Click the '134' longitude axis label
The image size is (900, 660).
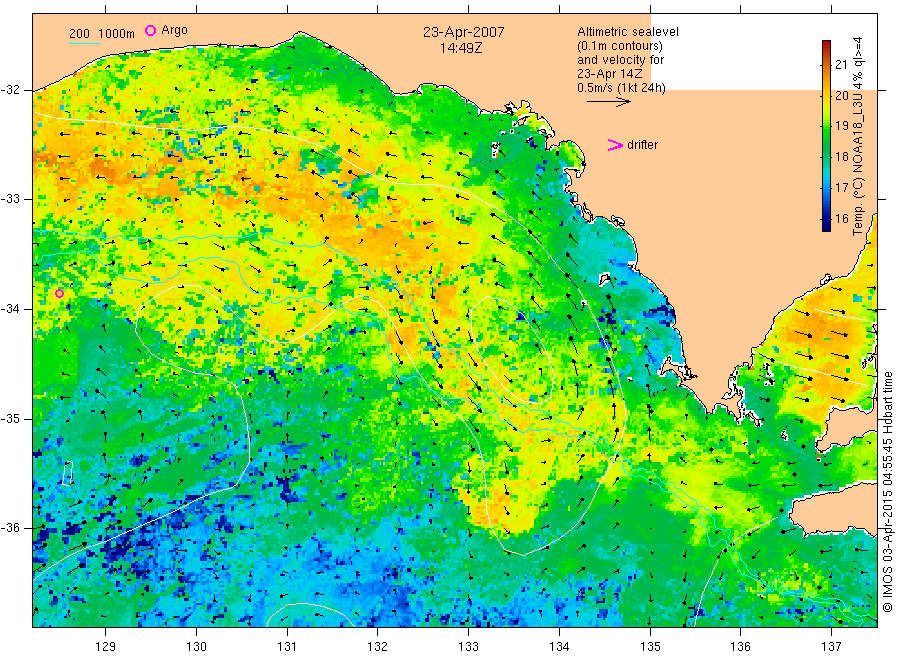[x=559, y=647]
